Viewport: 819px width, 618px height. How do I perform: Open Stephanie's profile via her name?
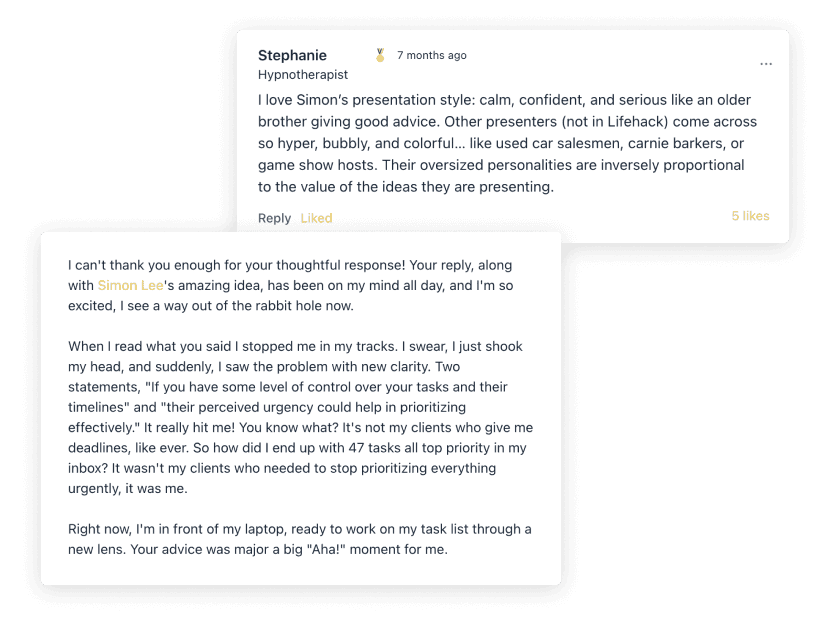(292, 55)
